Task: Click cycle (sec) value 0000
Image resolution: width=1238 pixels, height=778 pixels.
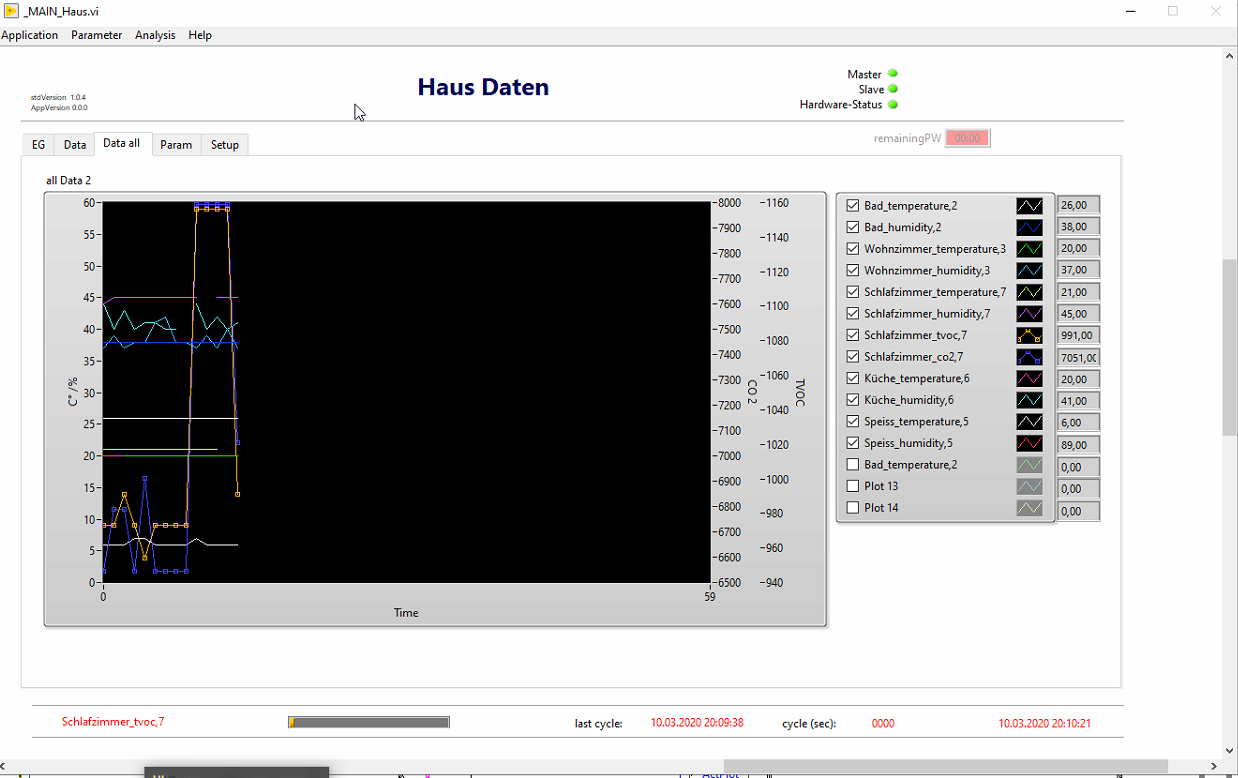Action: point(883,723)
